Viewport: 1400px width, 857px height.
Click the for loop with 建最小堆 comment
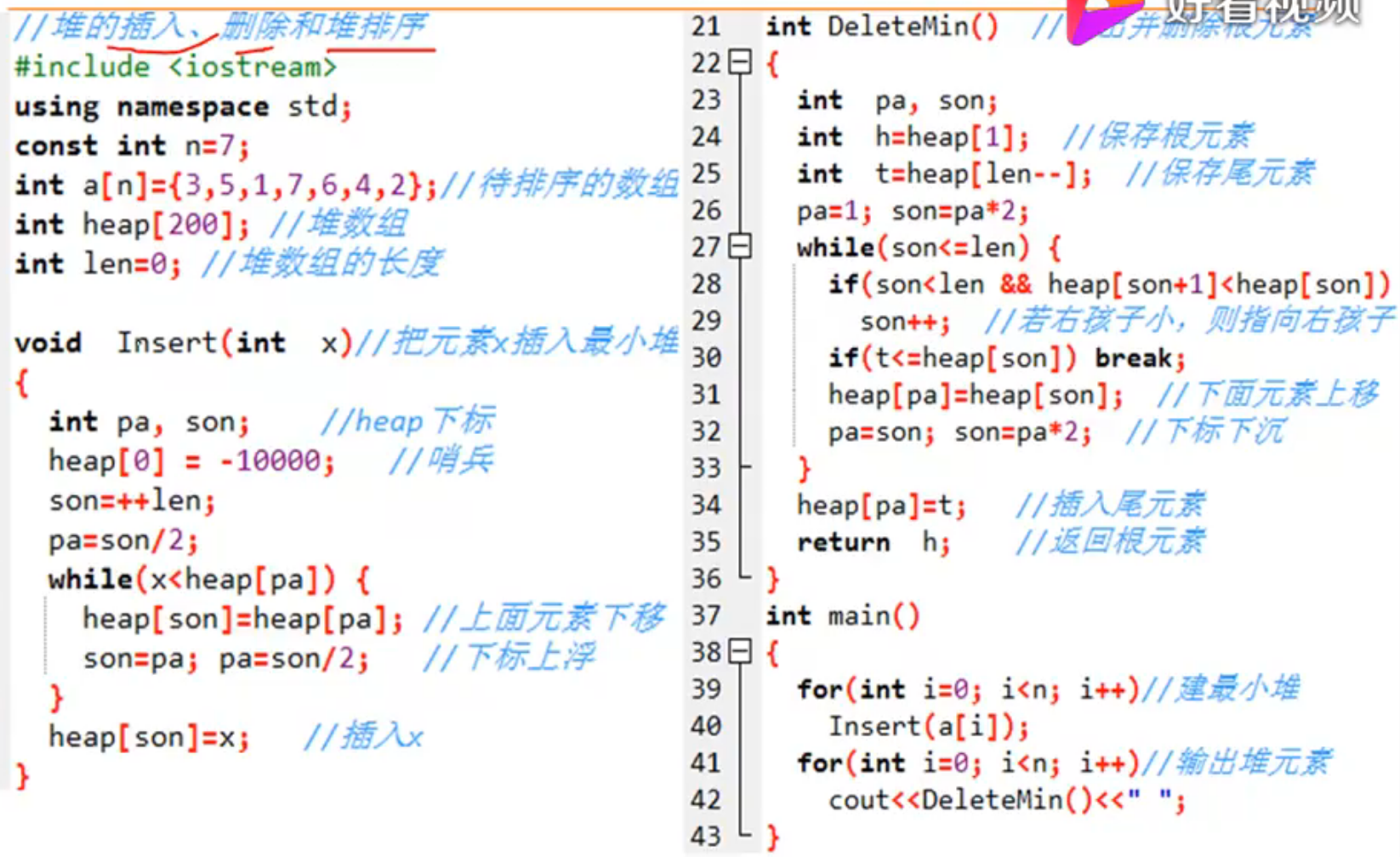pos(1048,688)
